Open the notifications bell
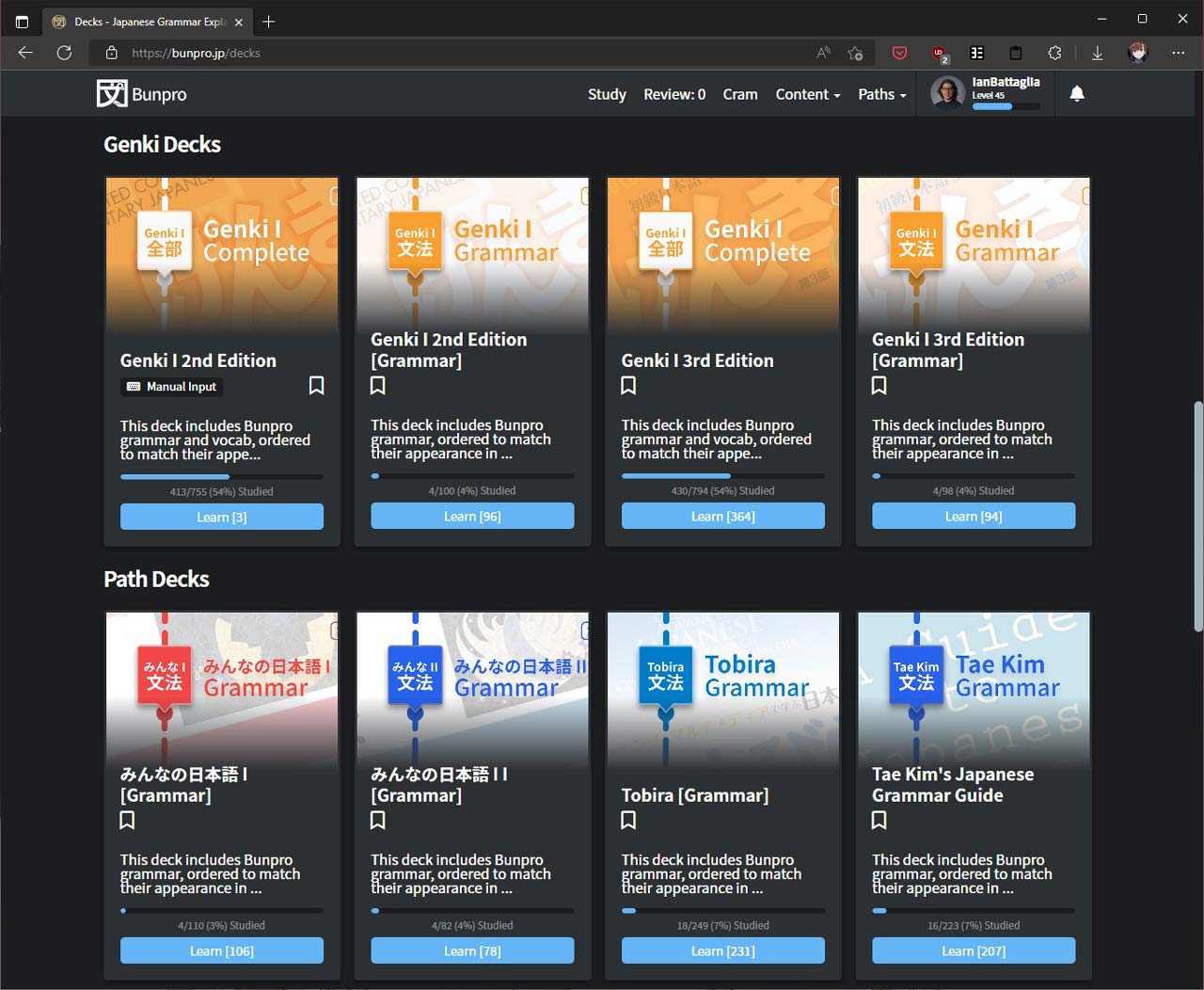 pos(1077,93)
